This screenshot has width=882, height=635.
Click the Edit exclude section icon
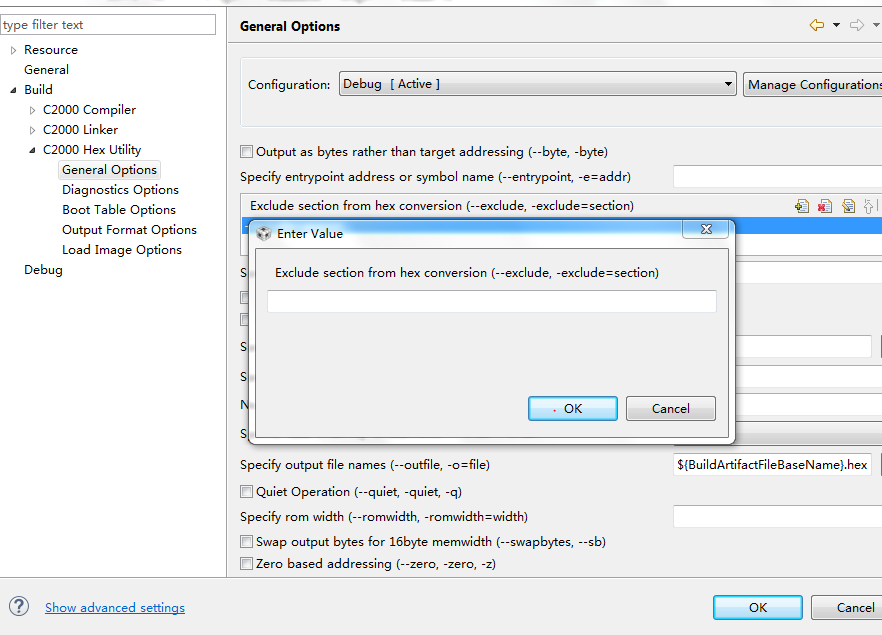tap(848, 206)
